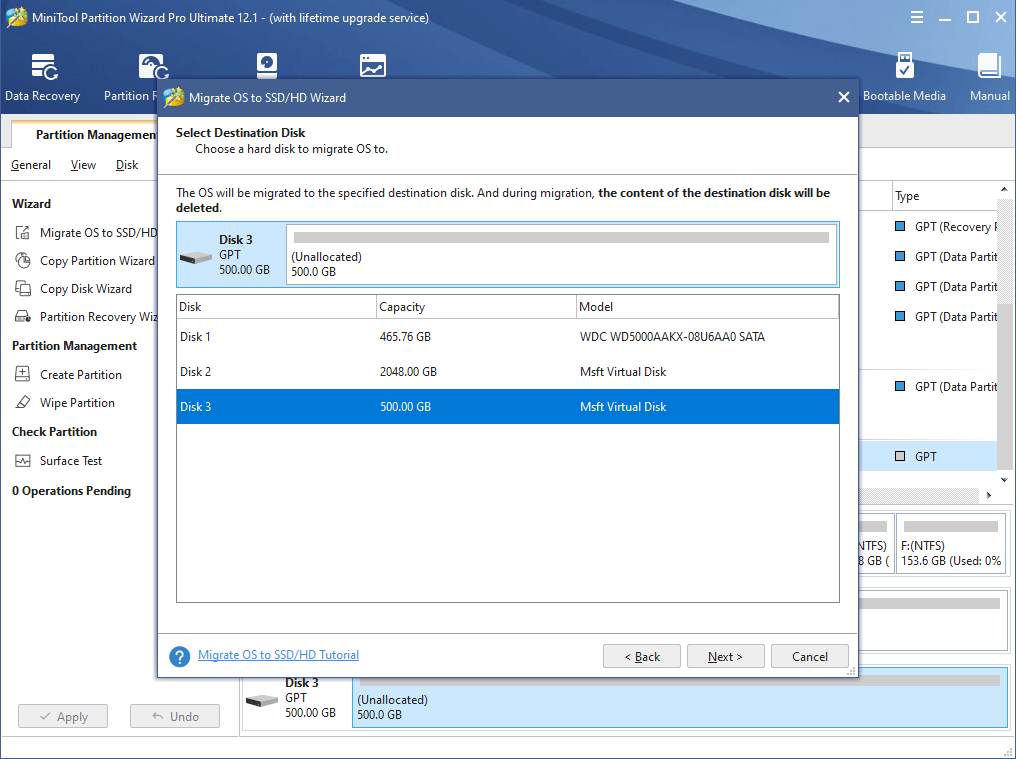
Task: Go back to previous wizard step
Action: (641, 657)
